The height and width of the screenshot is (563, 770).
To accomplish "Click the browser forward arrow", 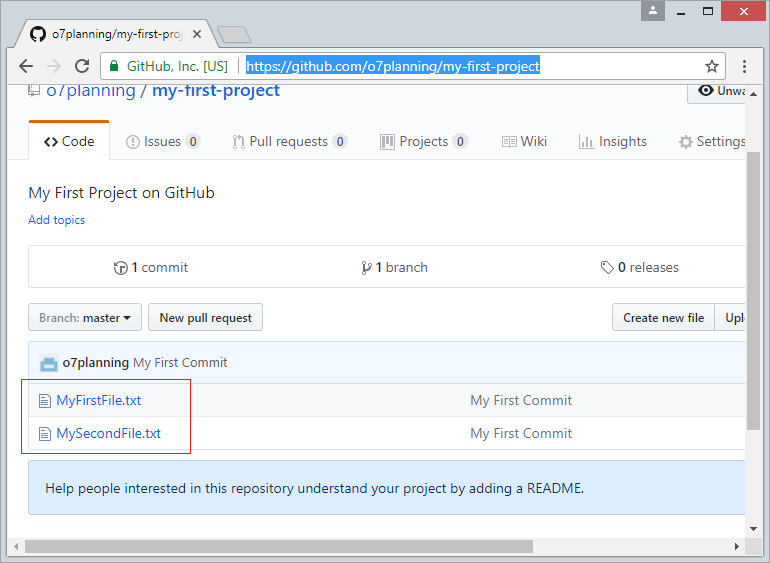I will tap(54, 66).
